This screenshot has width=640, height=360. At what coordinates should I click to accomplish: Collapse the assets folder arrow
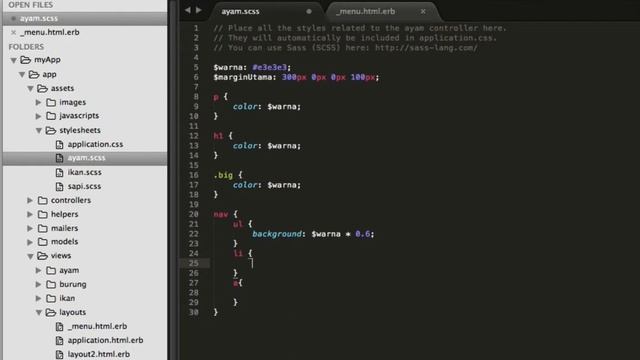30,89
